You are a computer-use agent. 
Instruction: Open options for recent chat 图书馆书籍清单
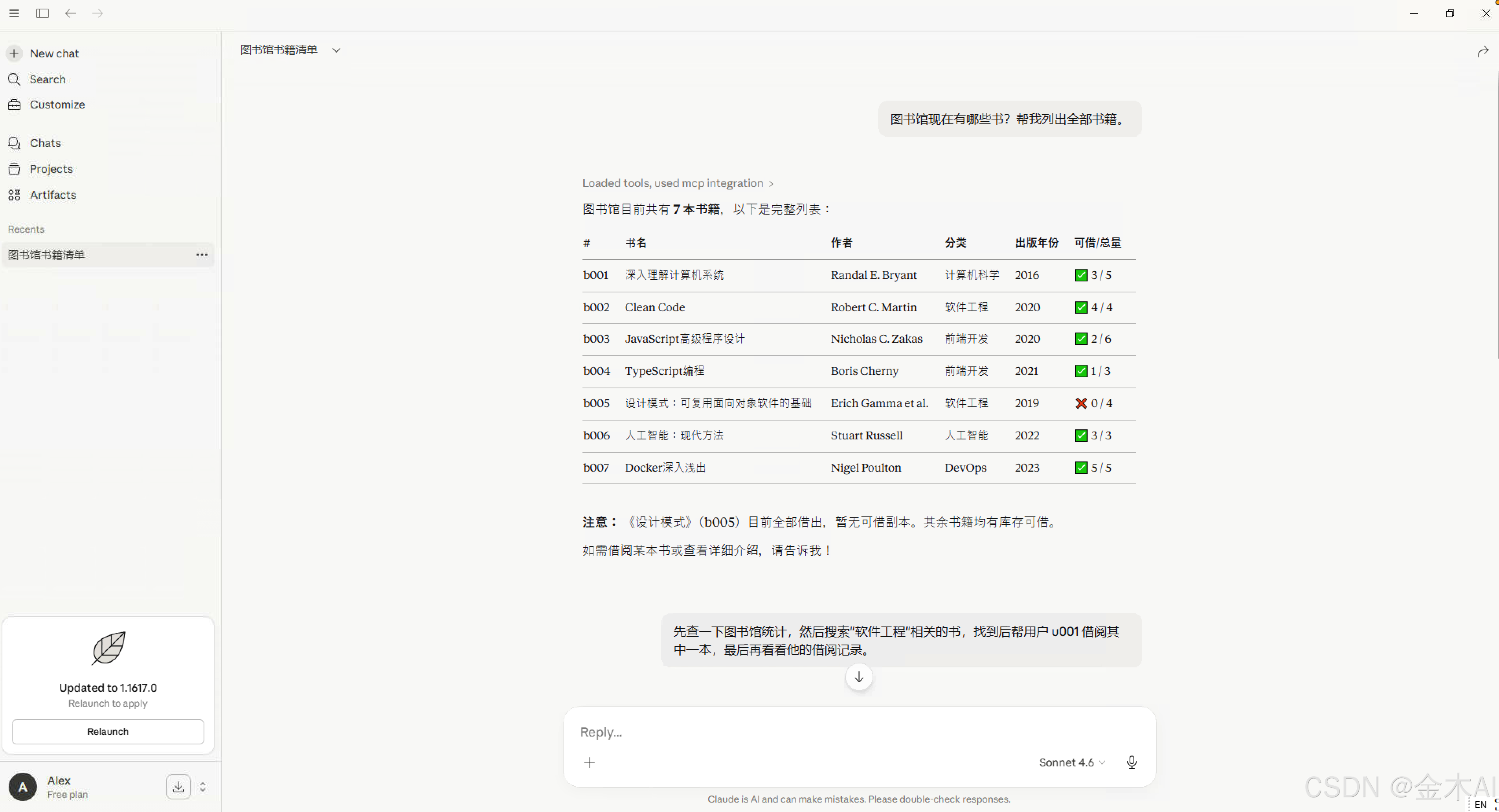(201, 255)
